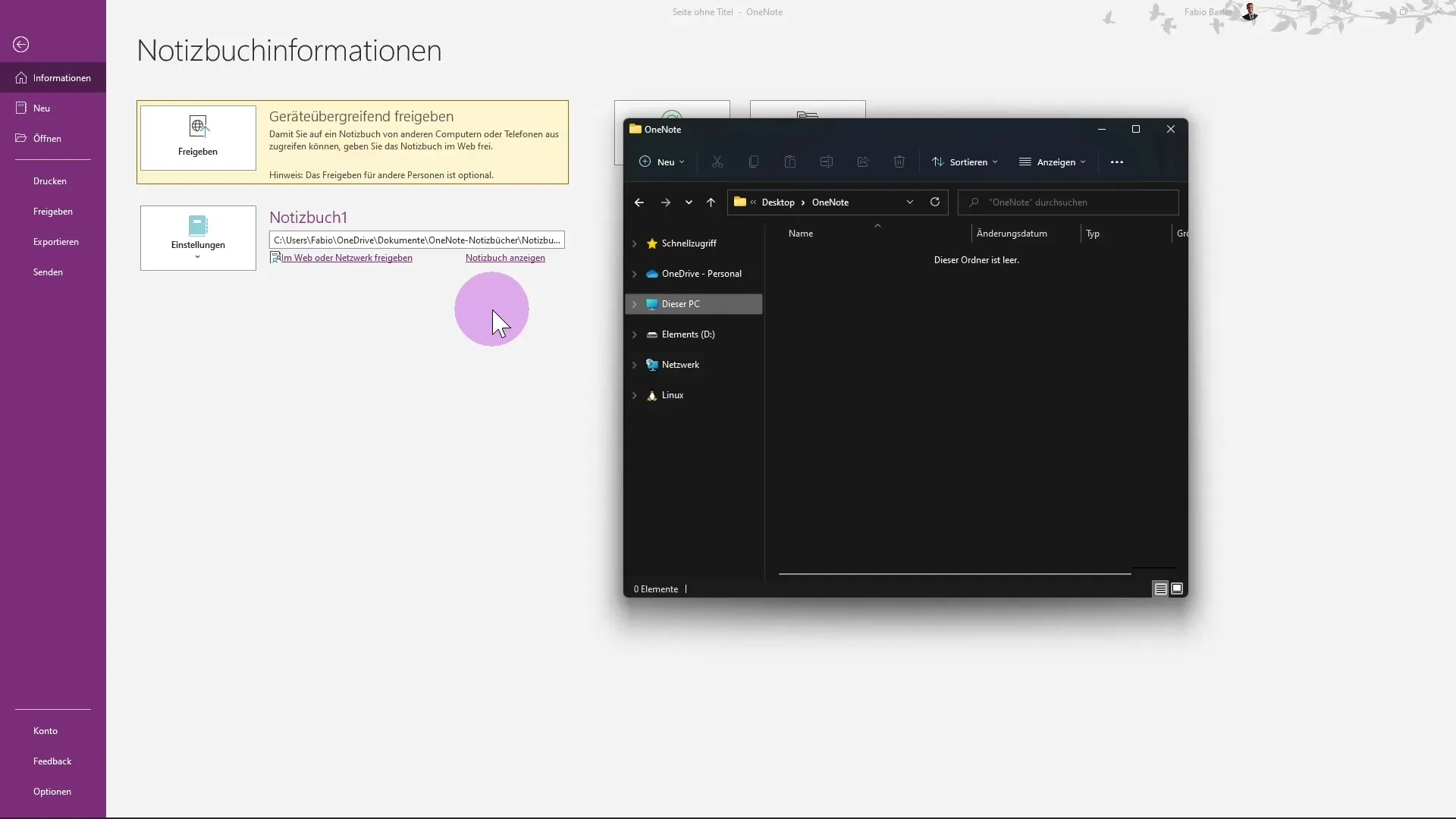Viewport: 1456px width, 819px height.
Task: Open the three-dots more options menu
Action: point(1117,162)
